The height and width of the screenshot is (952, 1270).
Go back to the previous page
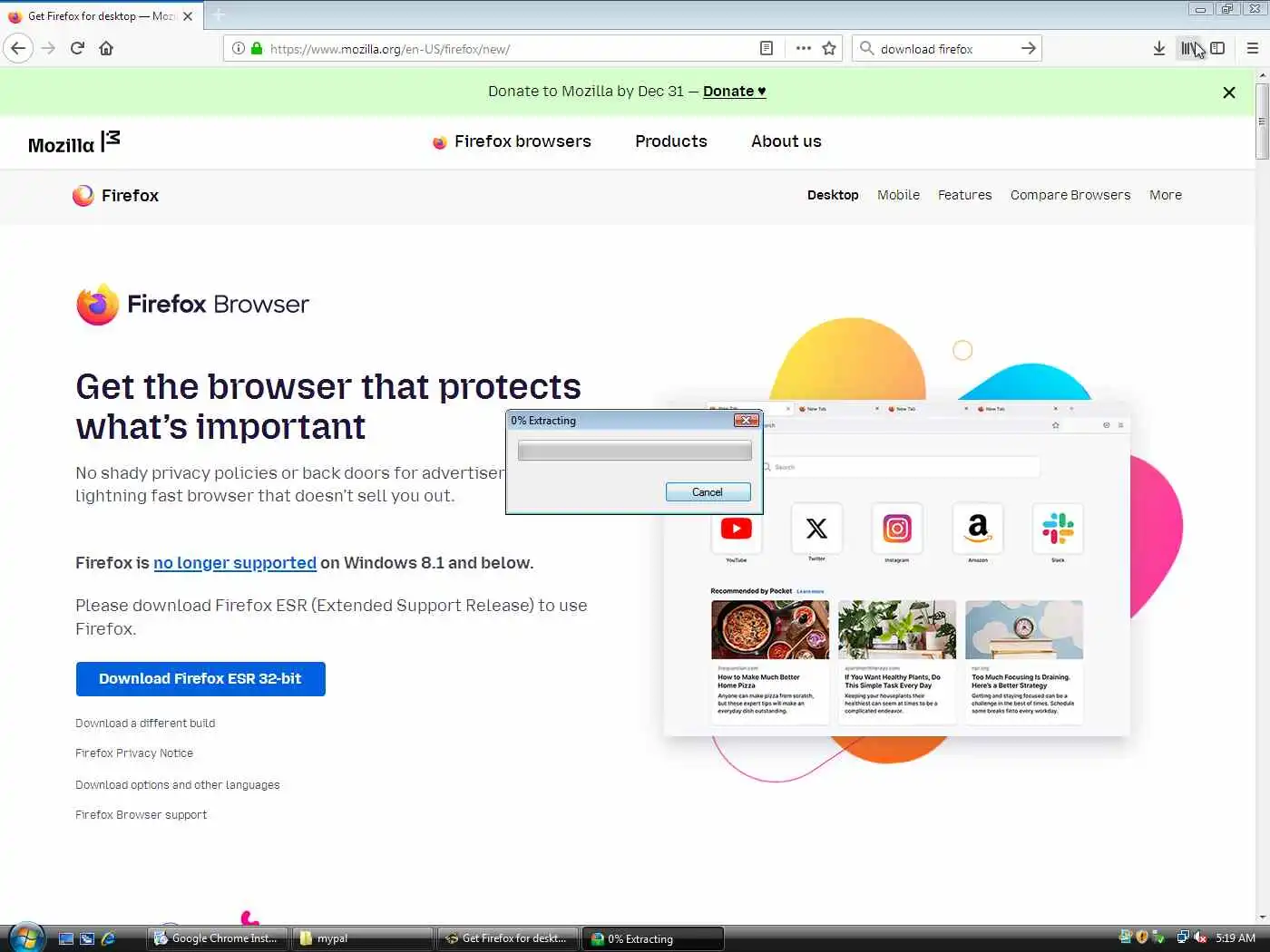point(18,48)
